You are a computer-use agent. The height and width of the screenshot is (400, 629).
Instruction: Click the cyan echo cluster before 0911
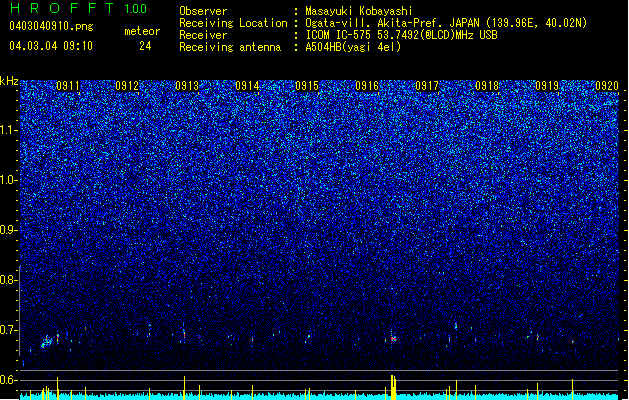click(x=47, y=342)
